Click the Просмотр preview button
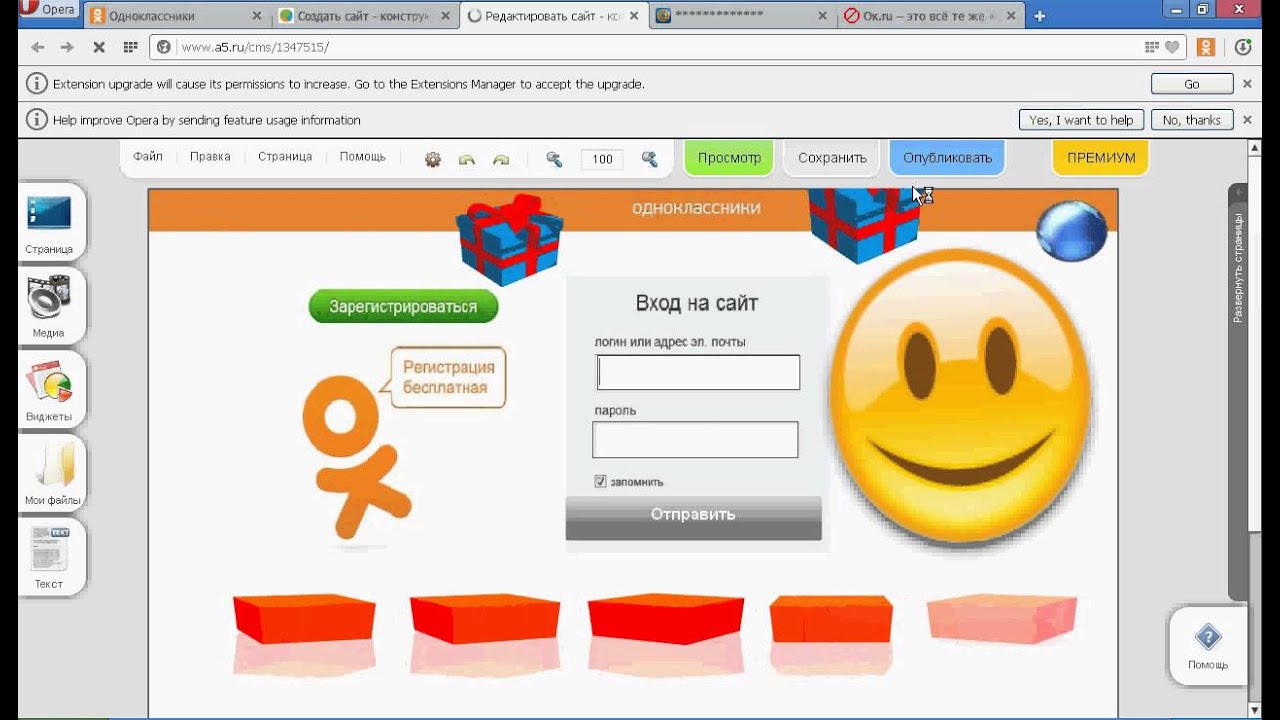The height and width of the screenshot is (720, 1280). tap(729, 158)
